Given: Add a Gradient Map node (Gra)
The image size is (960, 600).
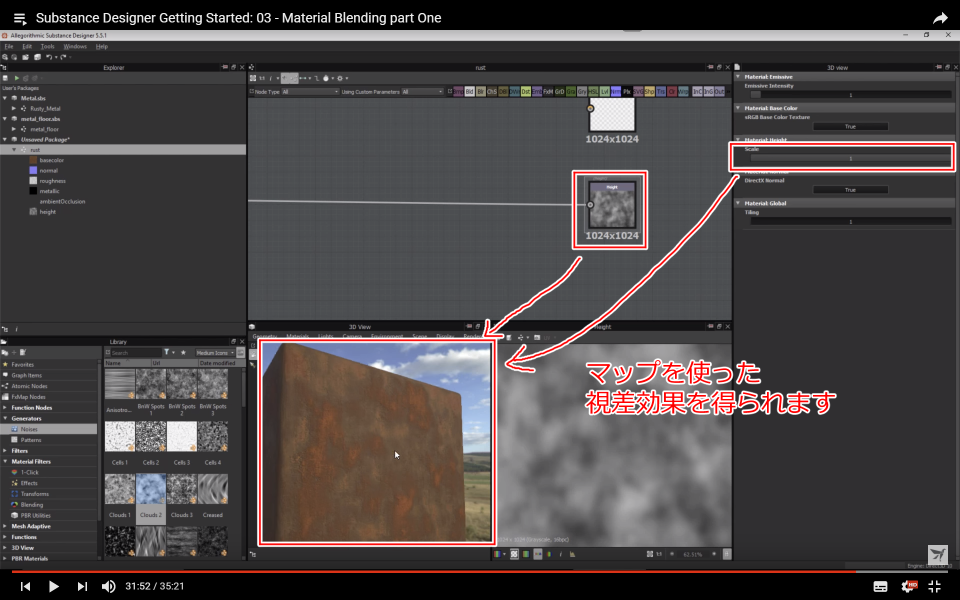Looking at the screenshot, I should tap(571, 92).
